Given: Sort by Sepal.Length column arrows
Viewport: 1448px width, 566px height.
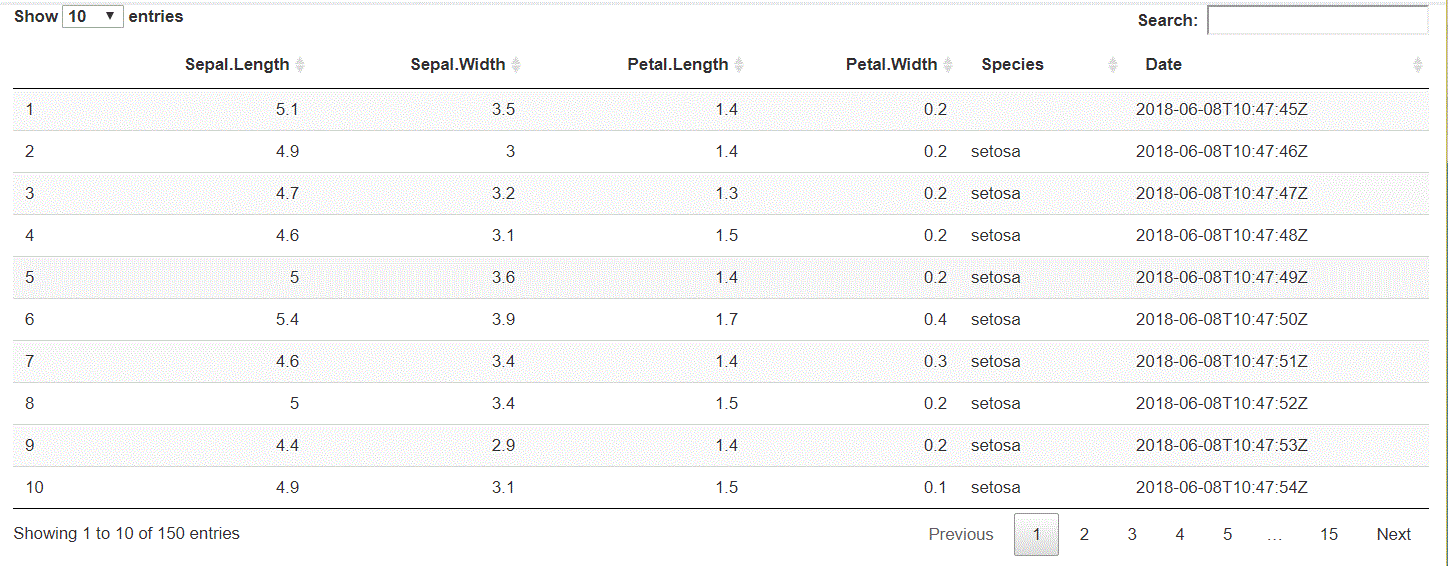Looking at the screenshot, I should (x=300, y=65).
